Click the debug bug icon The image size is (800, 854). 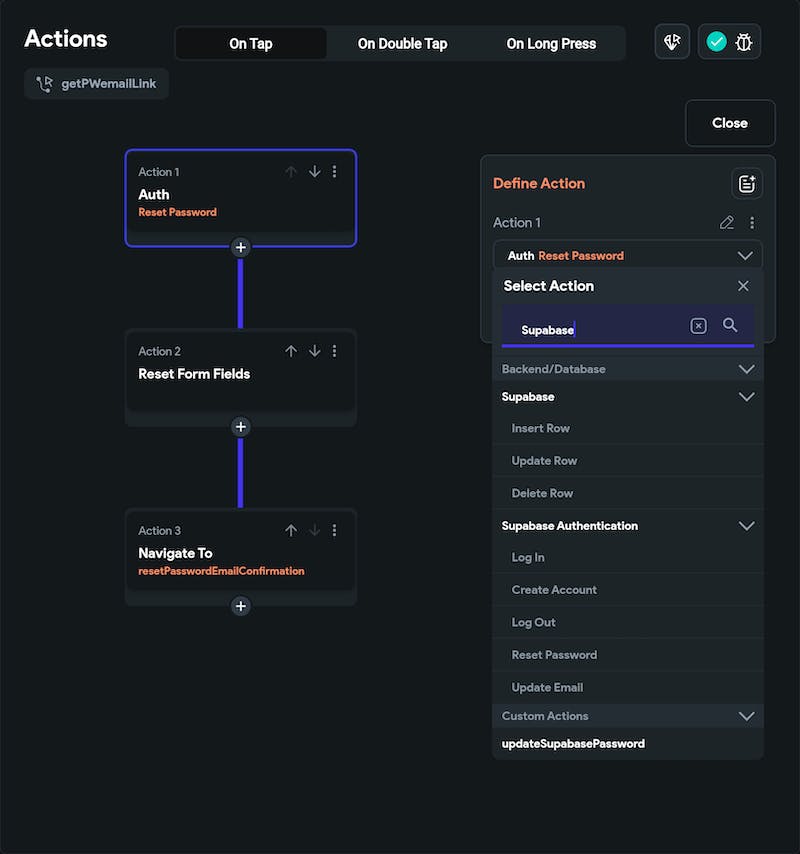pyautogui.click(x=744, y=42)
